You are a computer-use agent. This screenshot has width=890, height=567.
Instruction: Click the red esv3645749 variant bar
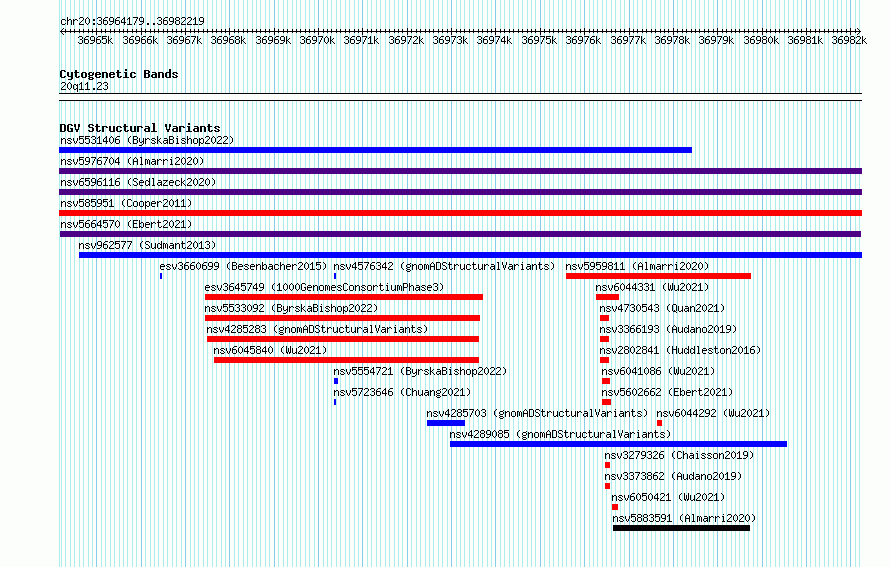(x=344, y=297)
